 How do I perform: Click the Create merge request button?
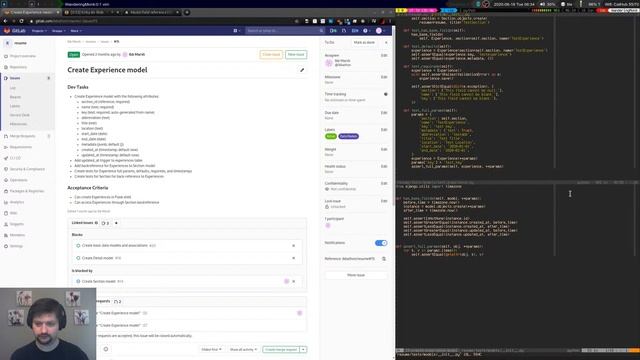(281, 350)
